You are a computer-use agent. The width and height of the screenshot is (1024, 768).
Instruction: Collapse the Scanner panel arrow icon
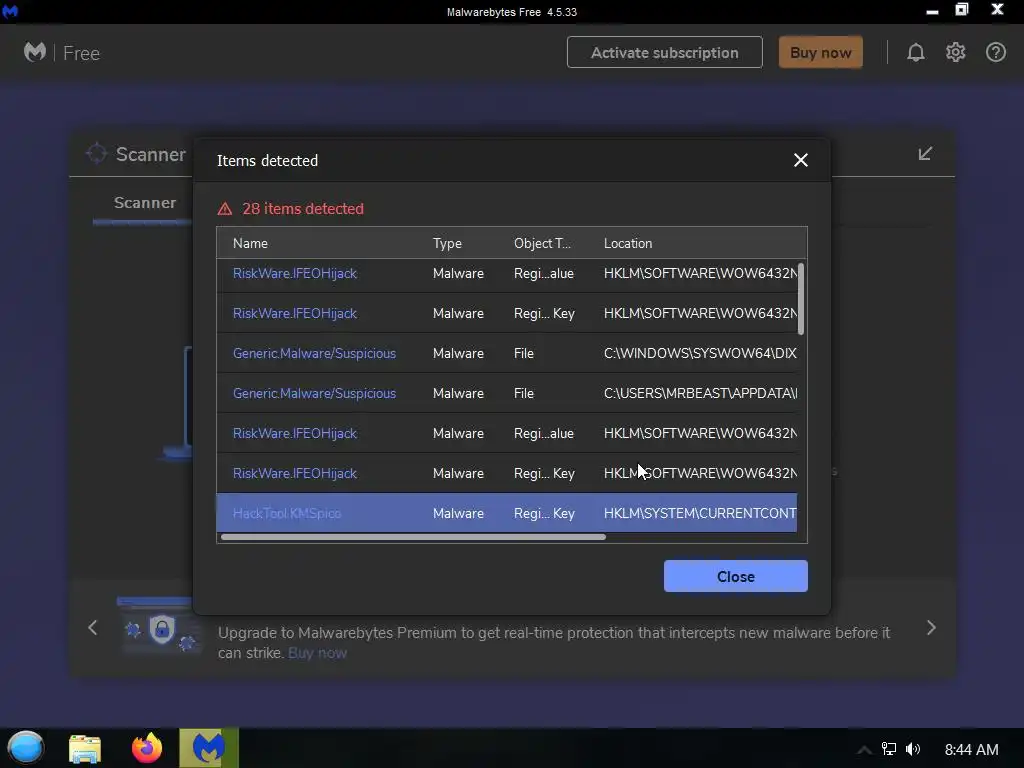pos(925,153)
